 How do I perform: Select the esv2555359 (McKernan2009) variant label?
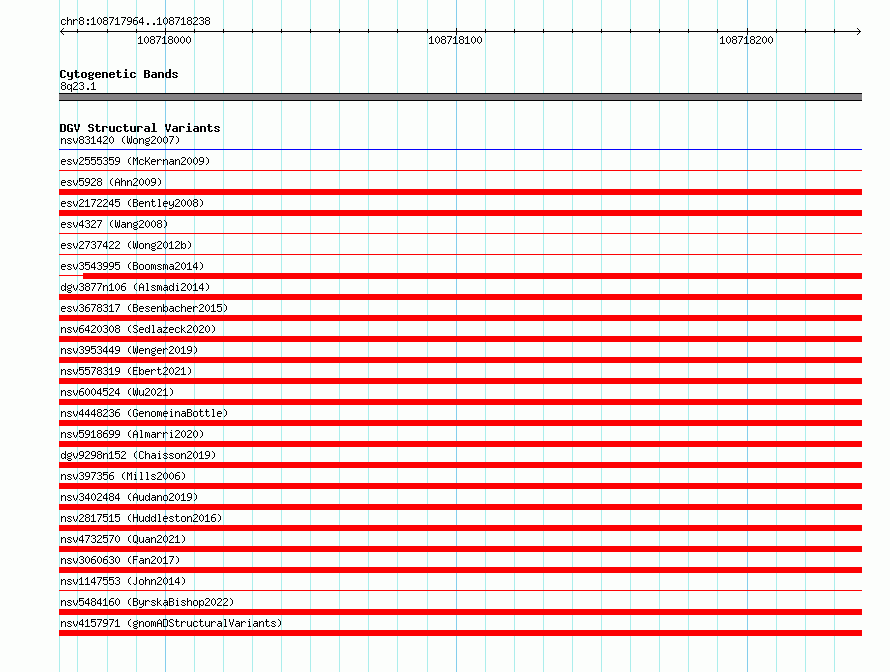coord(135,161)
